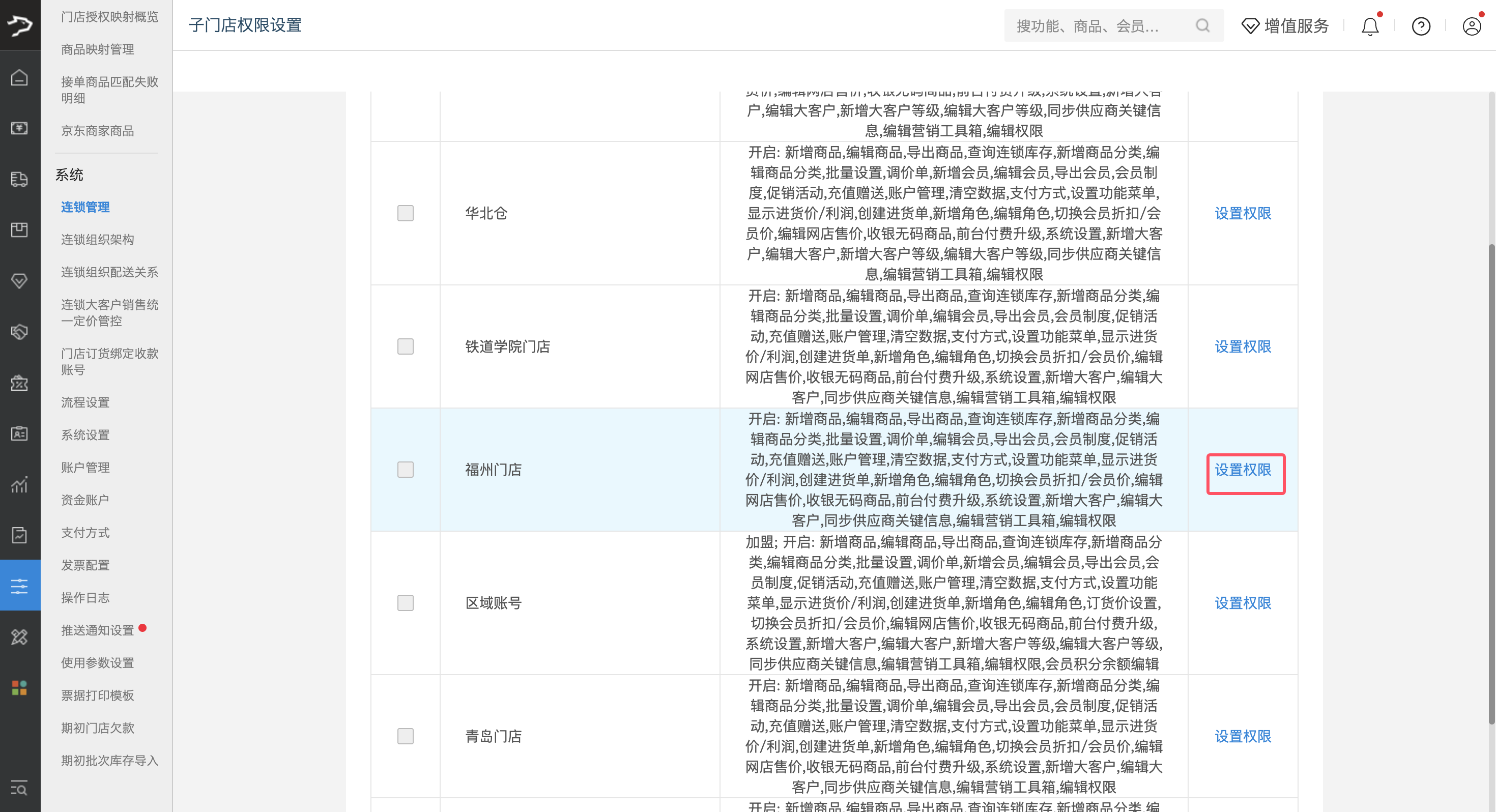Click 设置权限 for 区域账号
This screenshot has height=812, width=1496.
[1244, 604]
